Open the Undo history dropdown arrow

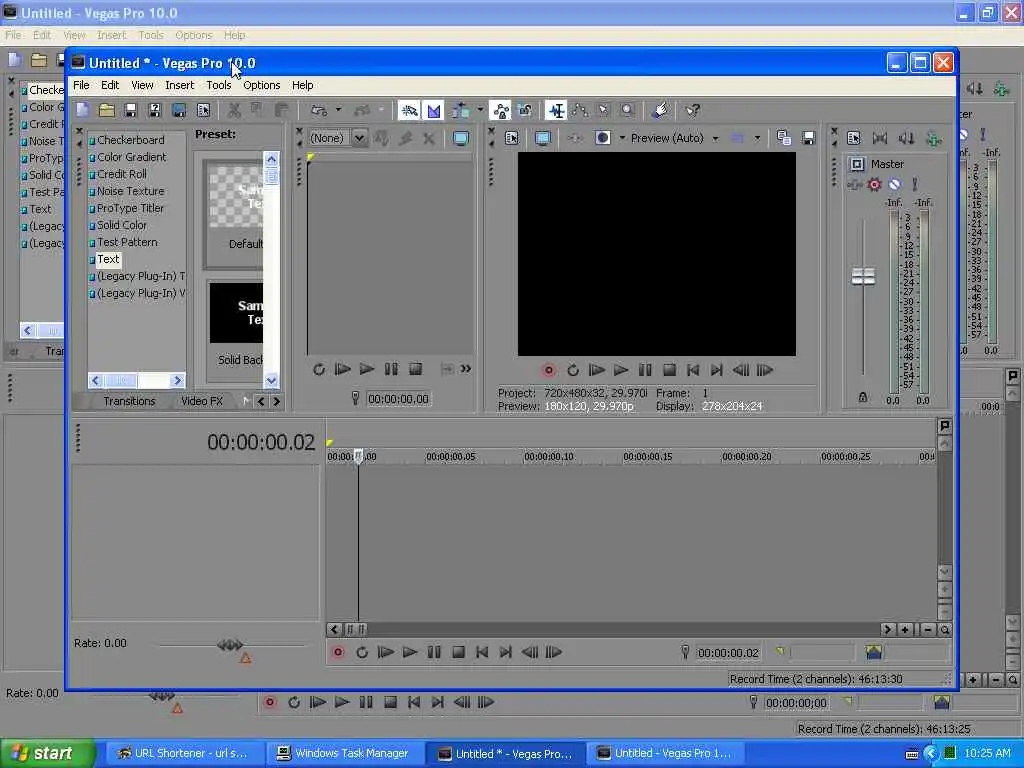[338, 110]
